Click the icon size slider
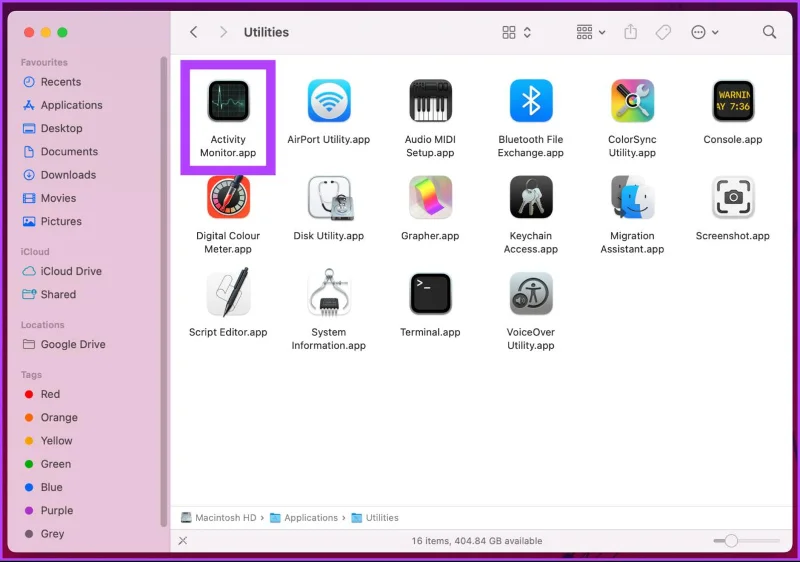800x562 pixels. pyautogui.click(x=746, y=541)
